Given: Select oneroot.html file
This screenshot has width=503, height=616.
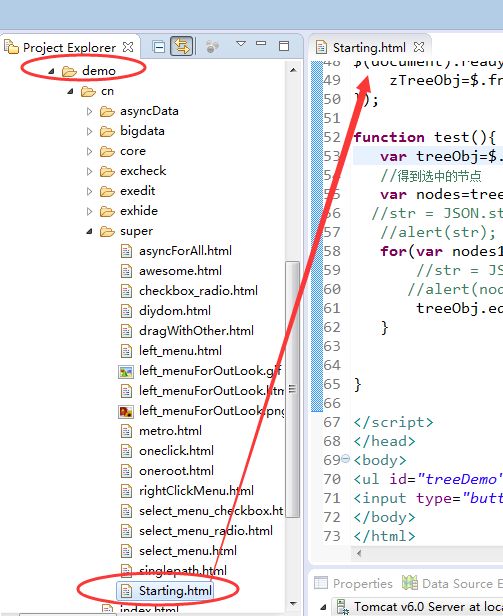Looking at the screenshot, I should point(176,471).
